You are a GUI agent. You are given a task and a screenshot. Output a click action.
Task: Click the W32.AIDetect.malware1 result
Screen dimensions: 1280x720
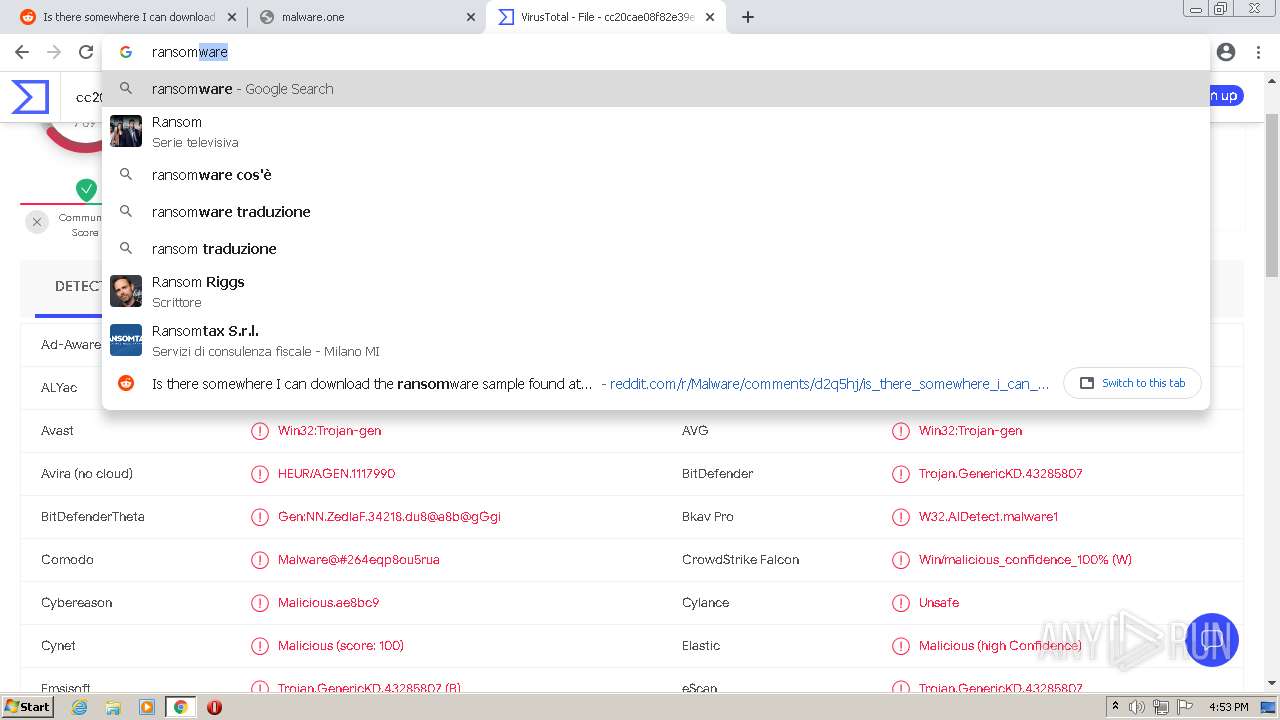[988, 517]
